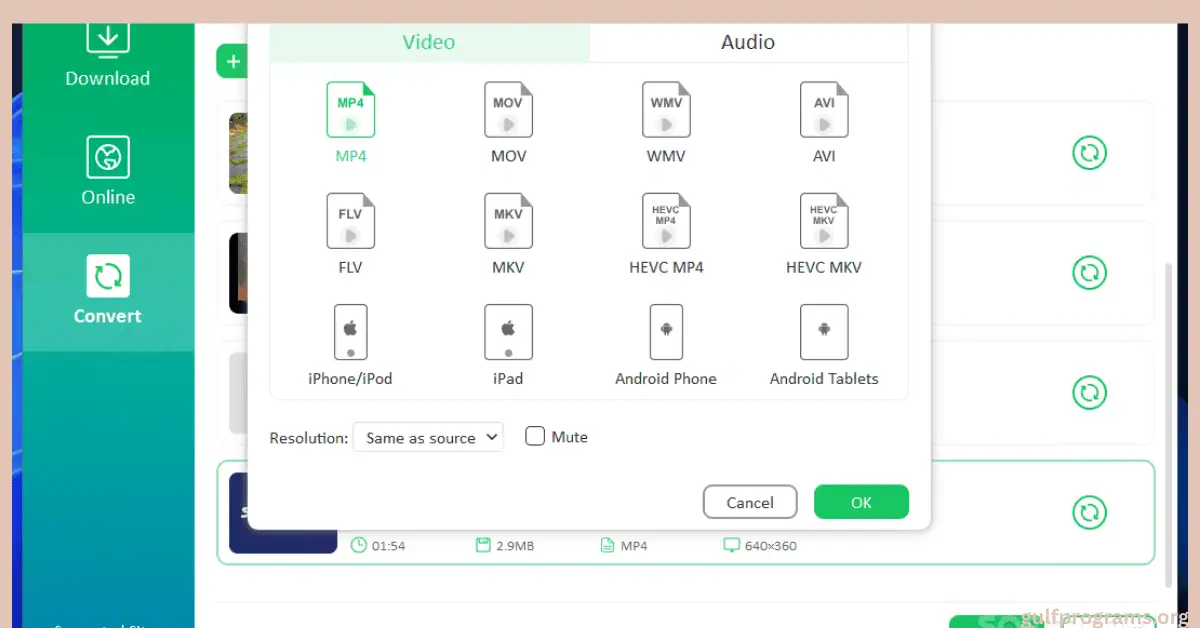Choose the FLV format icon
The image size is (1200, 628).
(350, 221)
